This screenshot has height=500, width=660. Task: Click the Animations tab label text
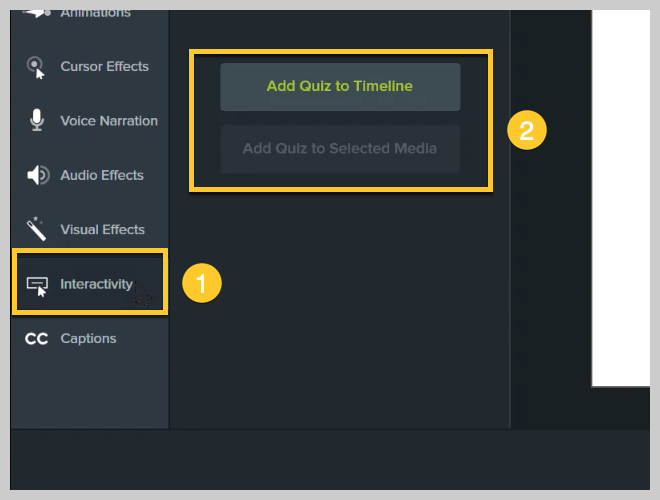[96, 14]
